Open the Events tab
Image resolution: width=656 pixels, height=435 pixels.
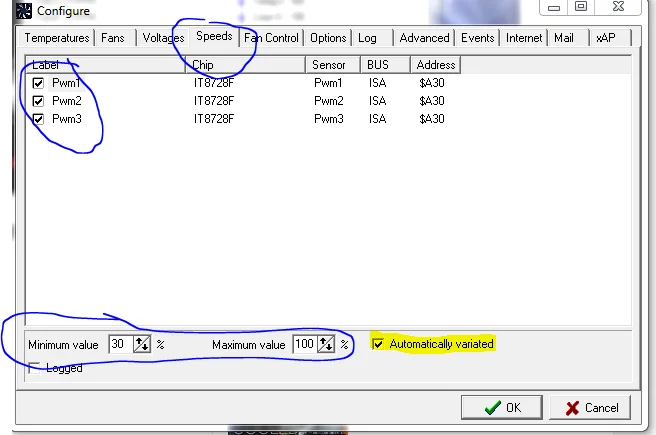477,38
